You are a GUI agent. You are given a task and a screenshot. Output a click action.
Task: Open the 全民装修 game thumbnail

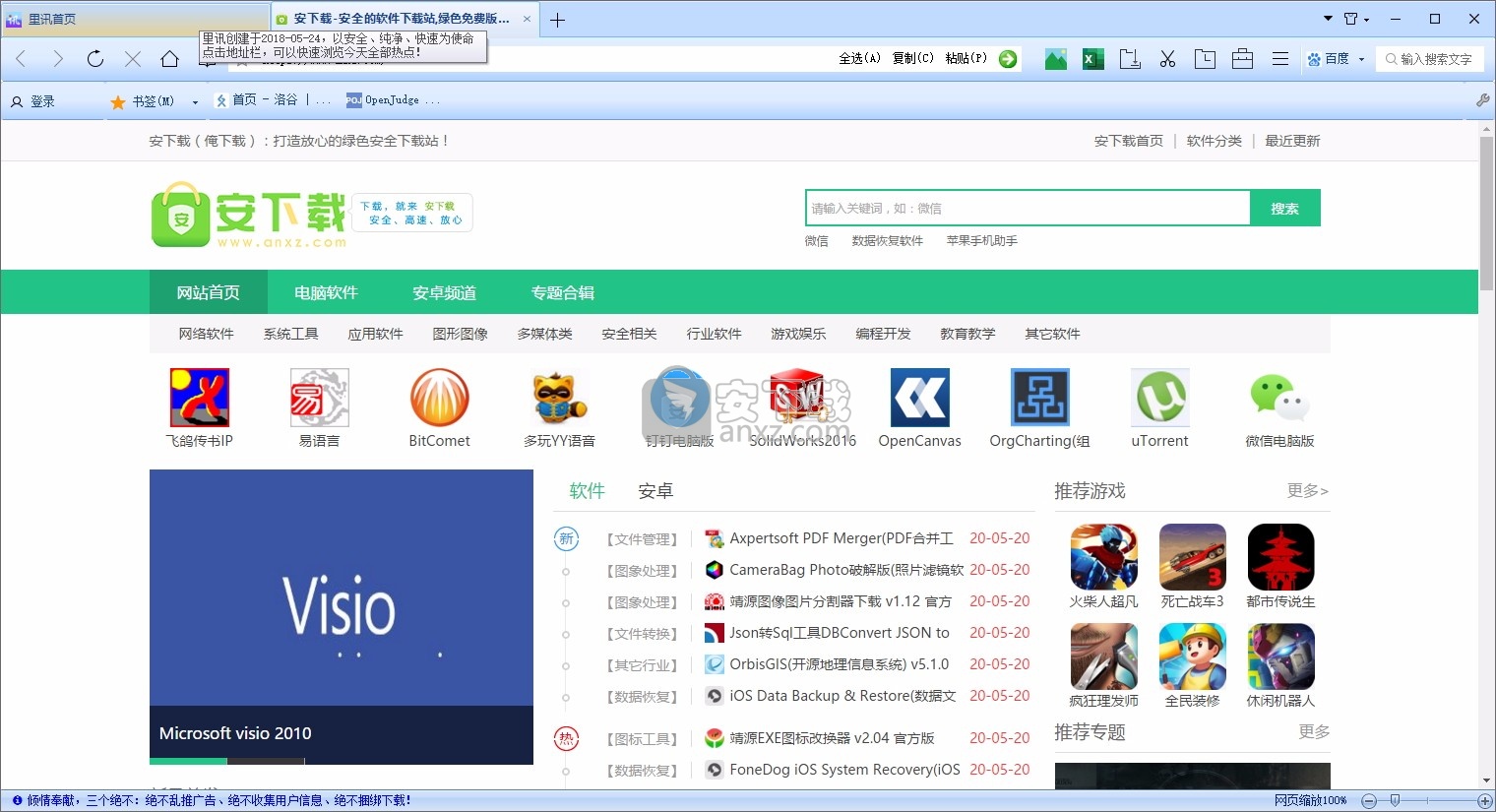click(x=1193, y=656)
